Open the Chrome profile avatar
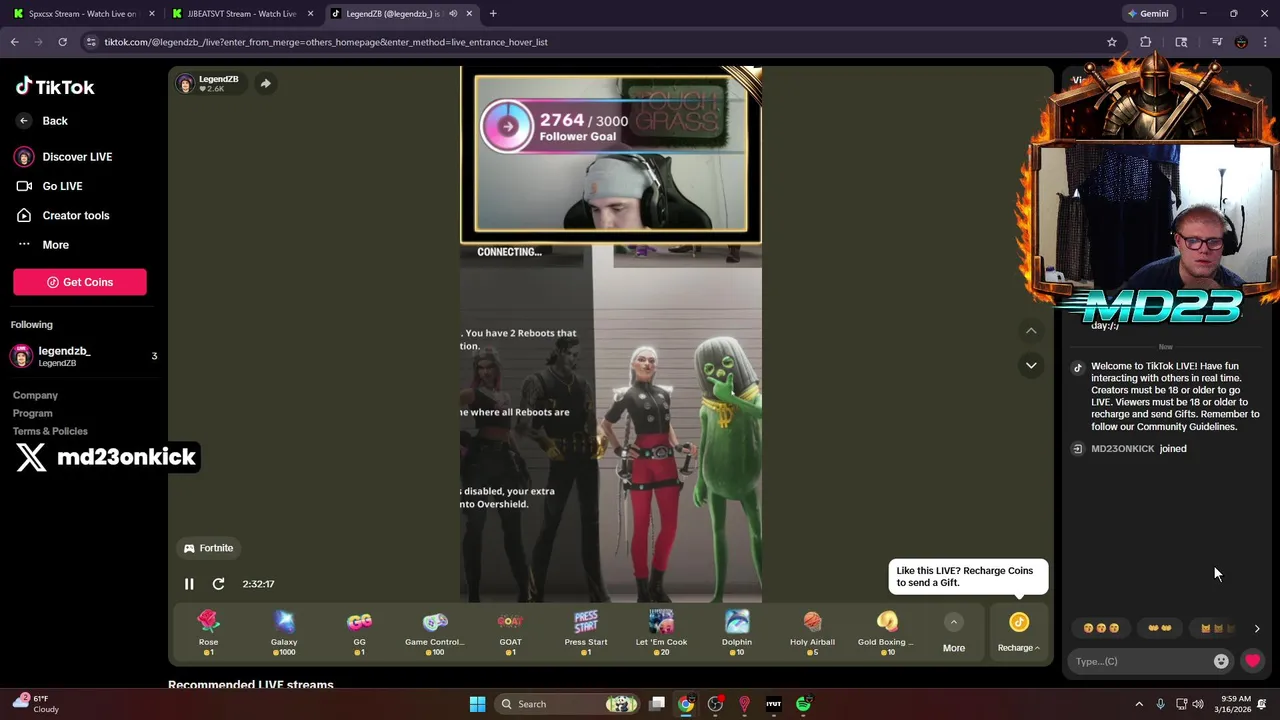Viewport: 1280px width, 720px height. pos(1241,42)
